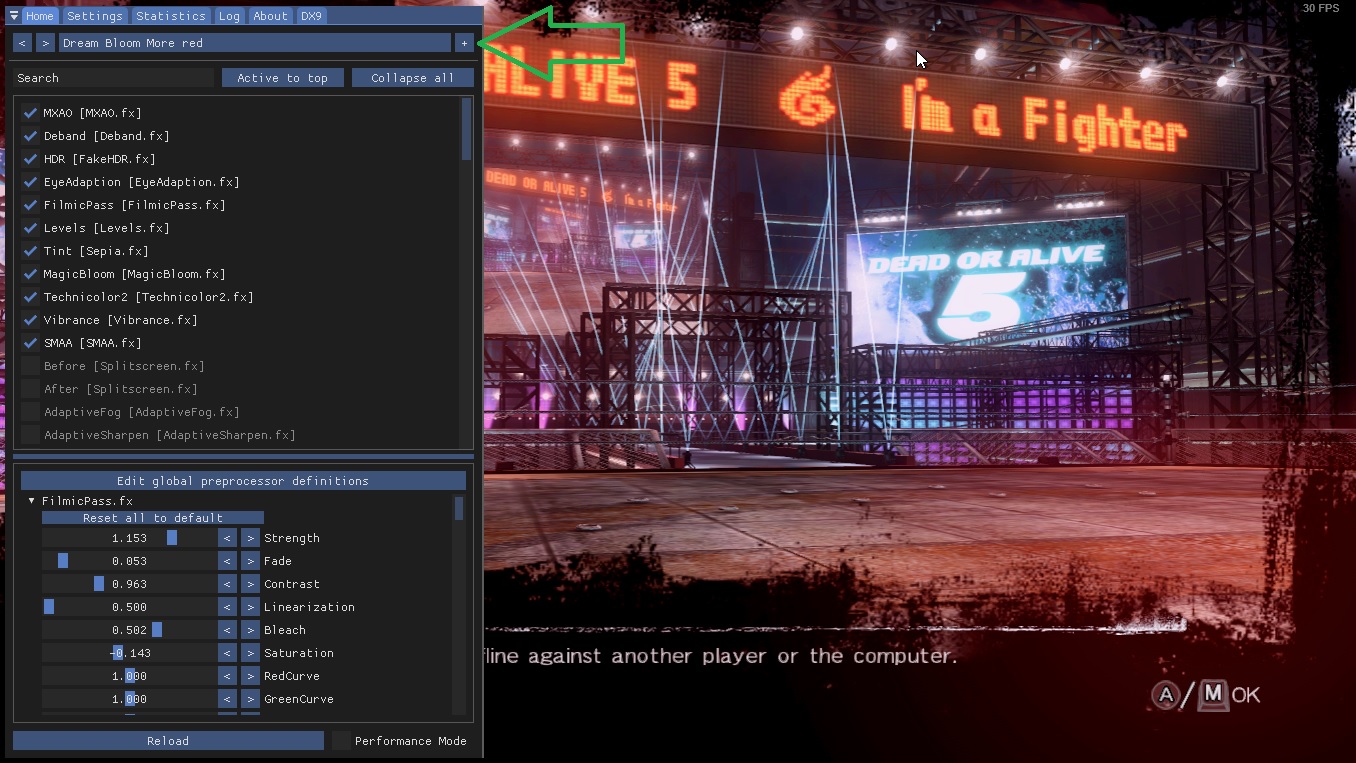Click the Contrast slider
This screenshot has width=1356, height=763.
point(129,584)
